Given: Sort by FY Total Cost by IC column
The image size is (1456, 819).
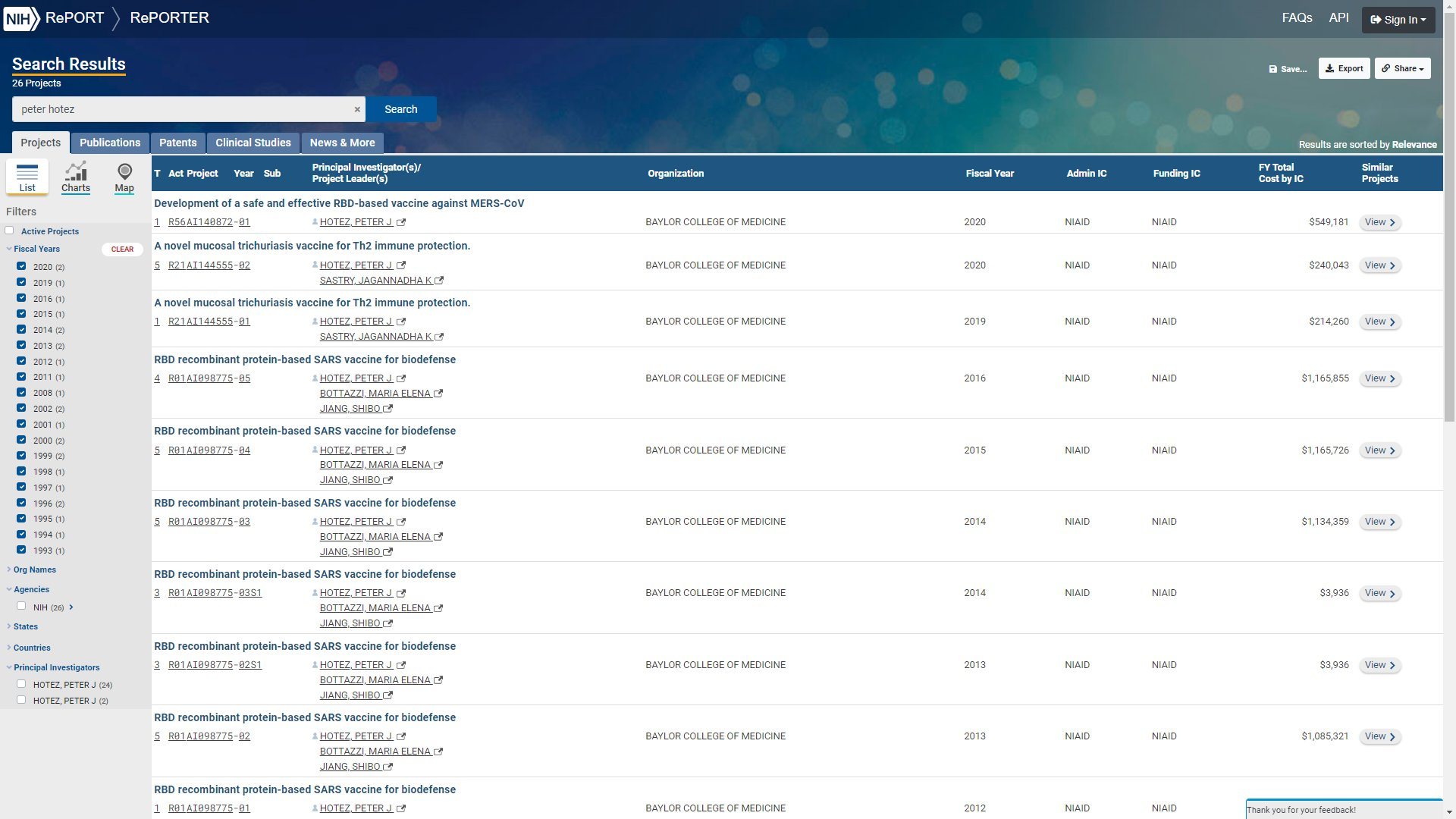Looking at the screenshot, I should coord(1281,173).
